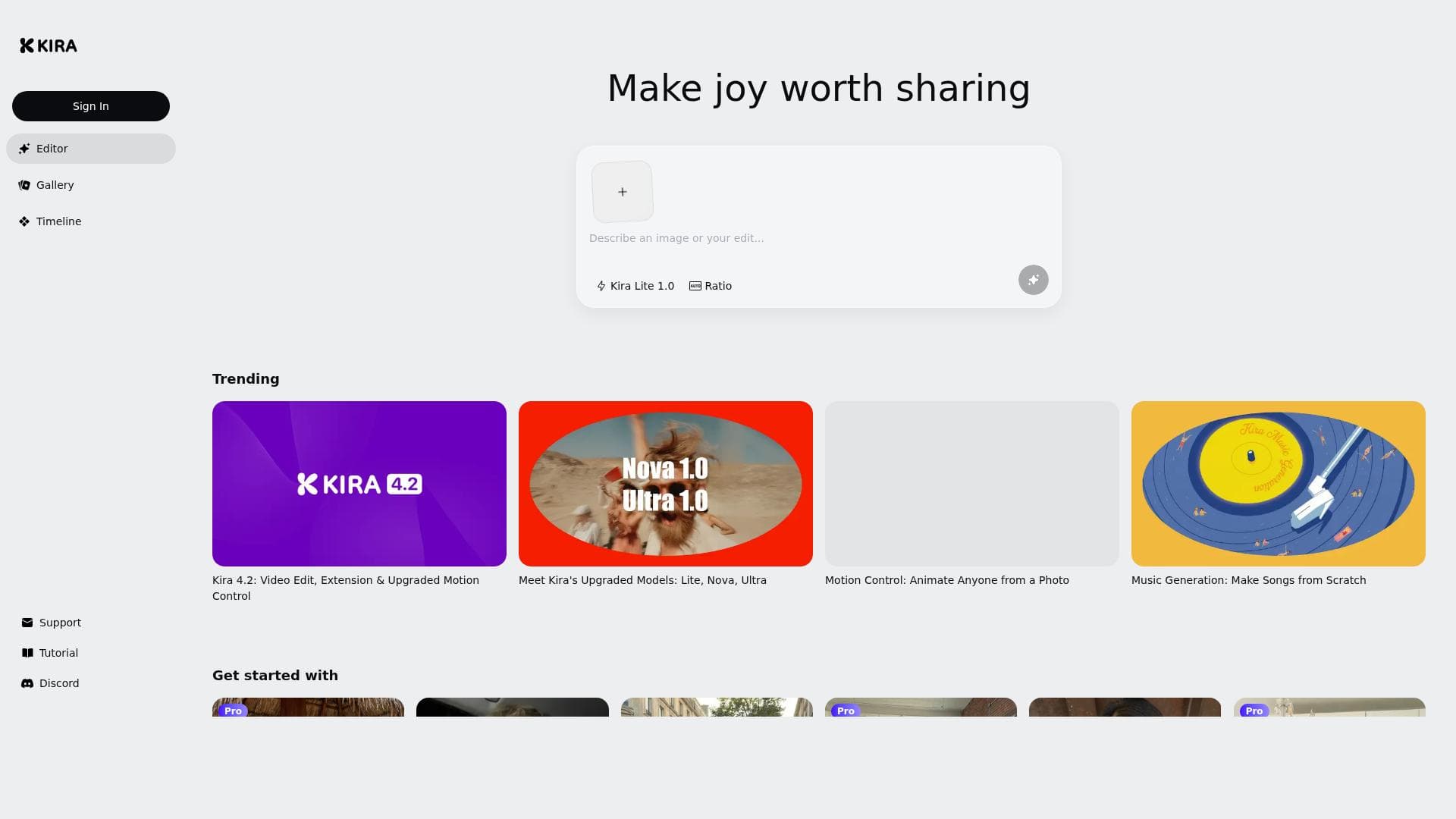This screenshot has height=819, width=1456.
Task: Click the sparkle generate button
Action: coord(1033,280)
